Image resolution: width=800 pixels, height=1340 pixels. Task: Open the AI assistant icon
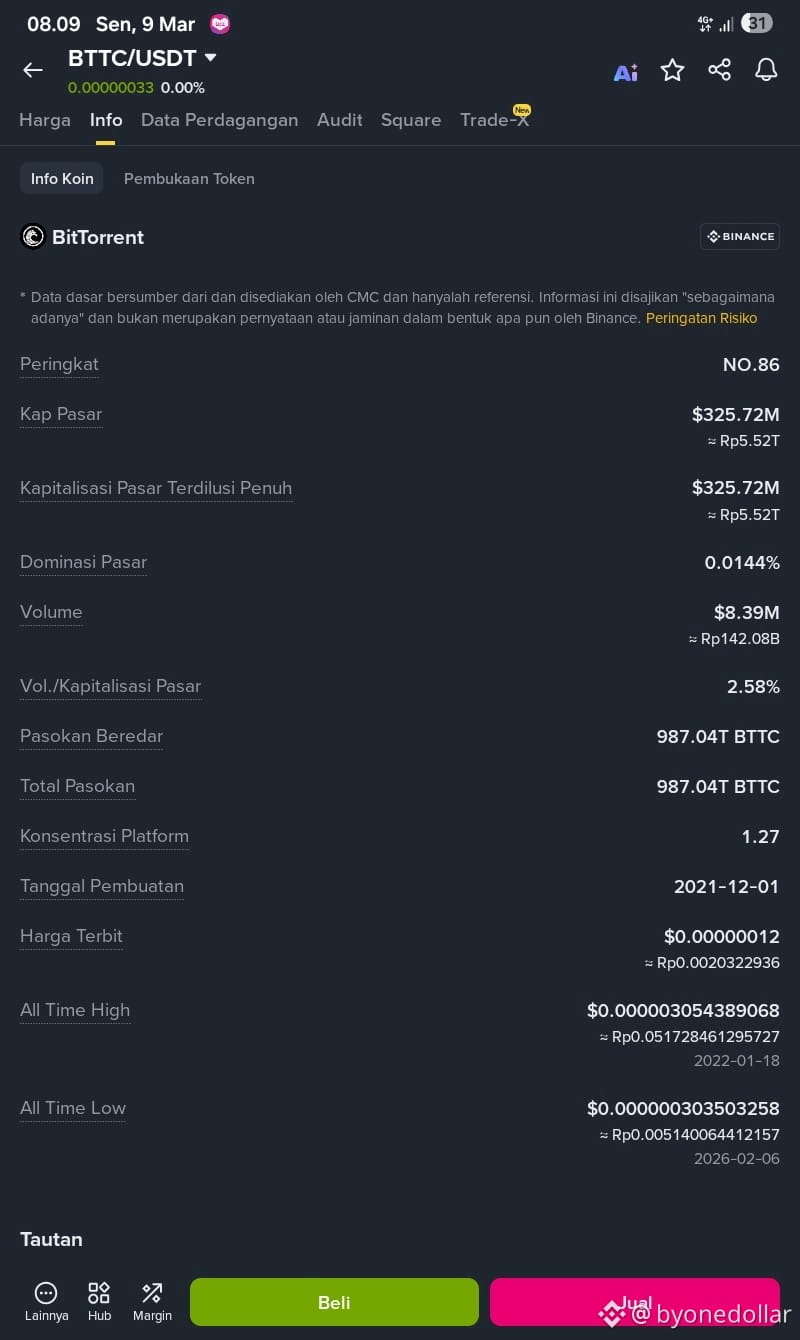point(626,72)
